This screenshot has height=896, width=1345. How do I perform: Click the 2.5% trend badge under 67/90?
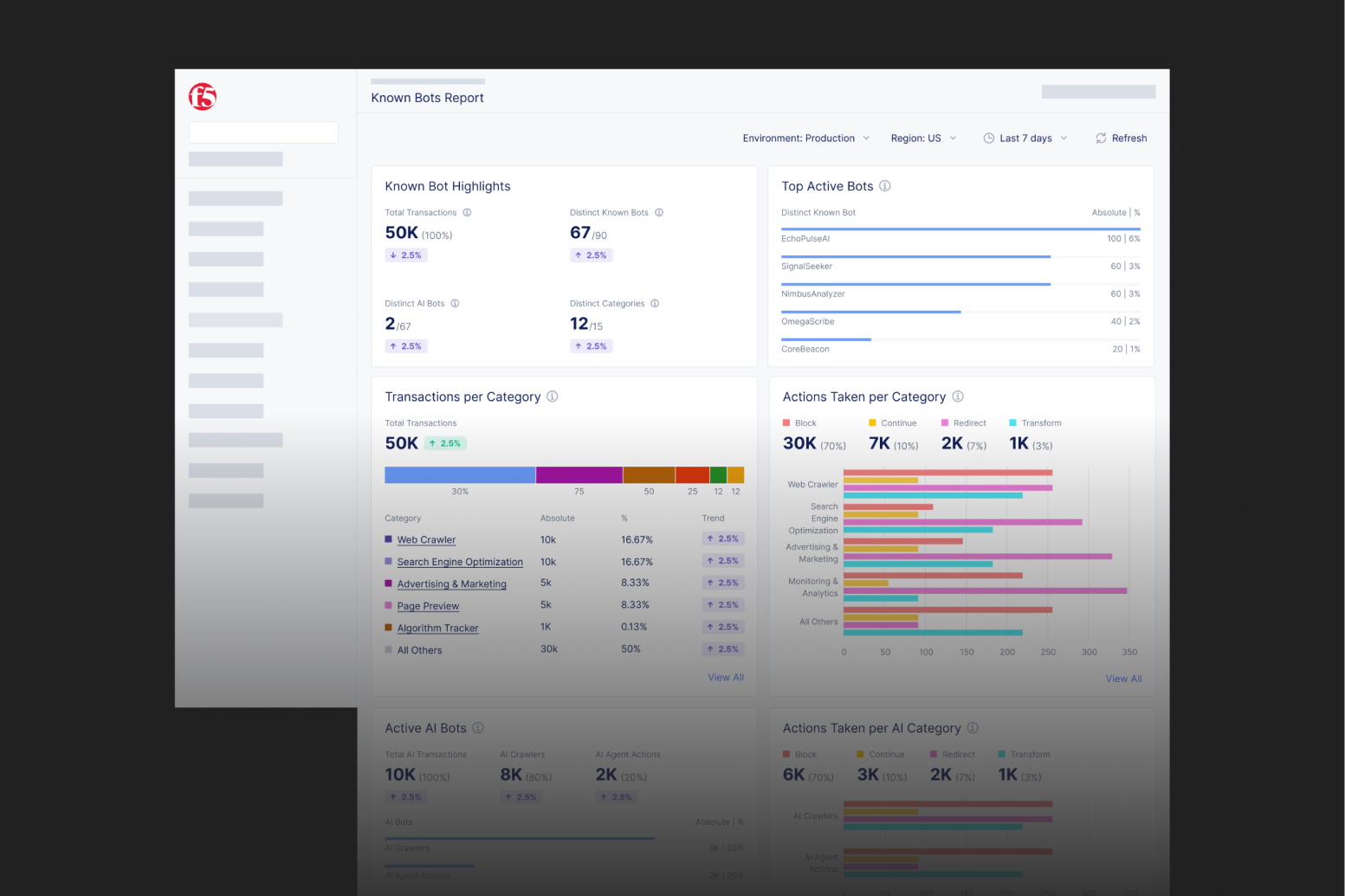[x=592, y=255]
